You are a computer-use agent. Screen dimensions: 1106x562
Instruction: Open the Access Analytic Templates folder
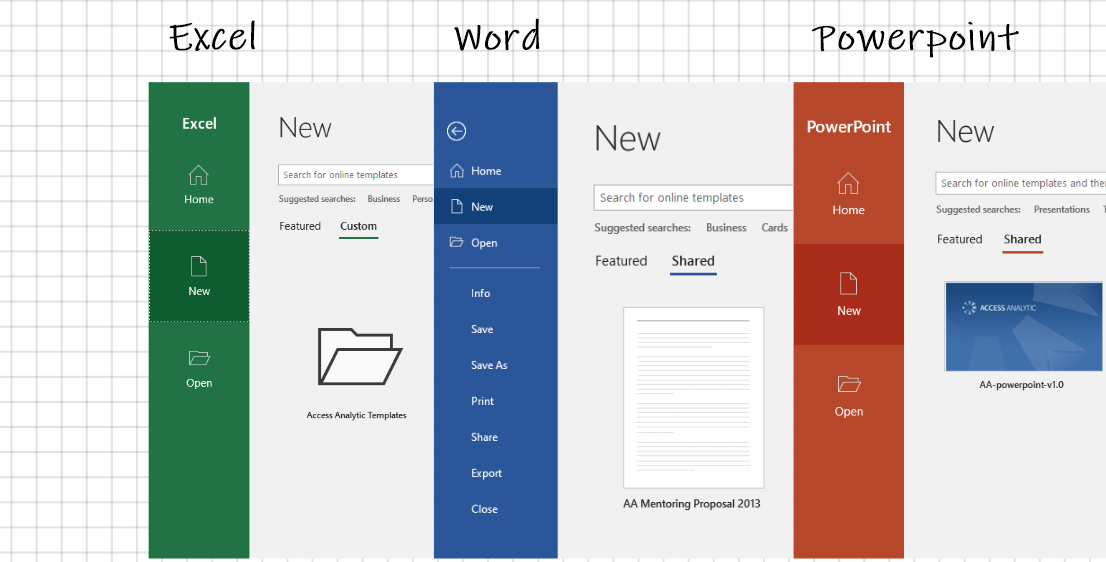(360, 356)
